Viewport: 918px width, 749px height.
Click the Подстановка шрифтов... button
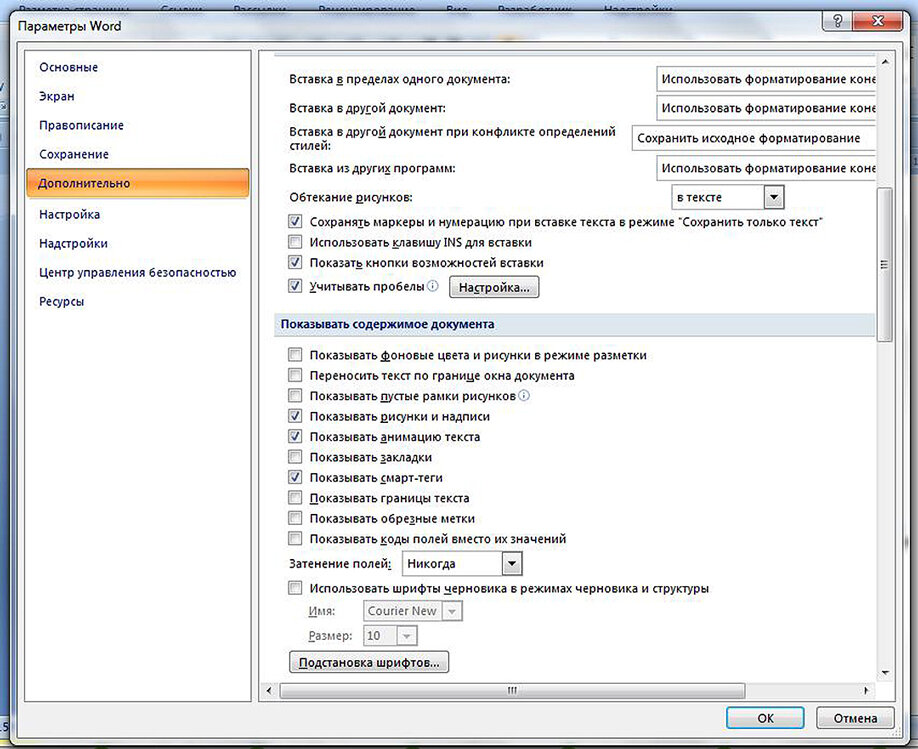point(369,662)
